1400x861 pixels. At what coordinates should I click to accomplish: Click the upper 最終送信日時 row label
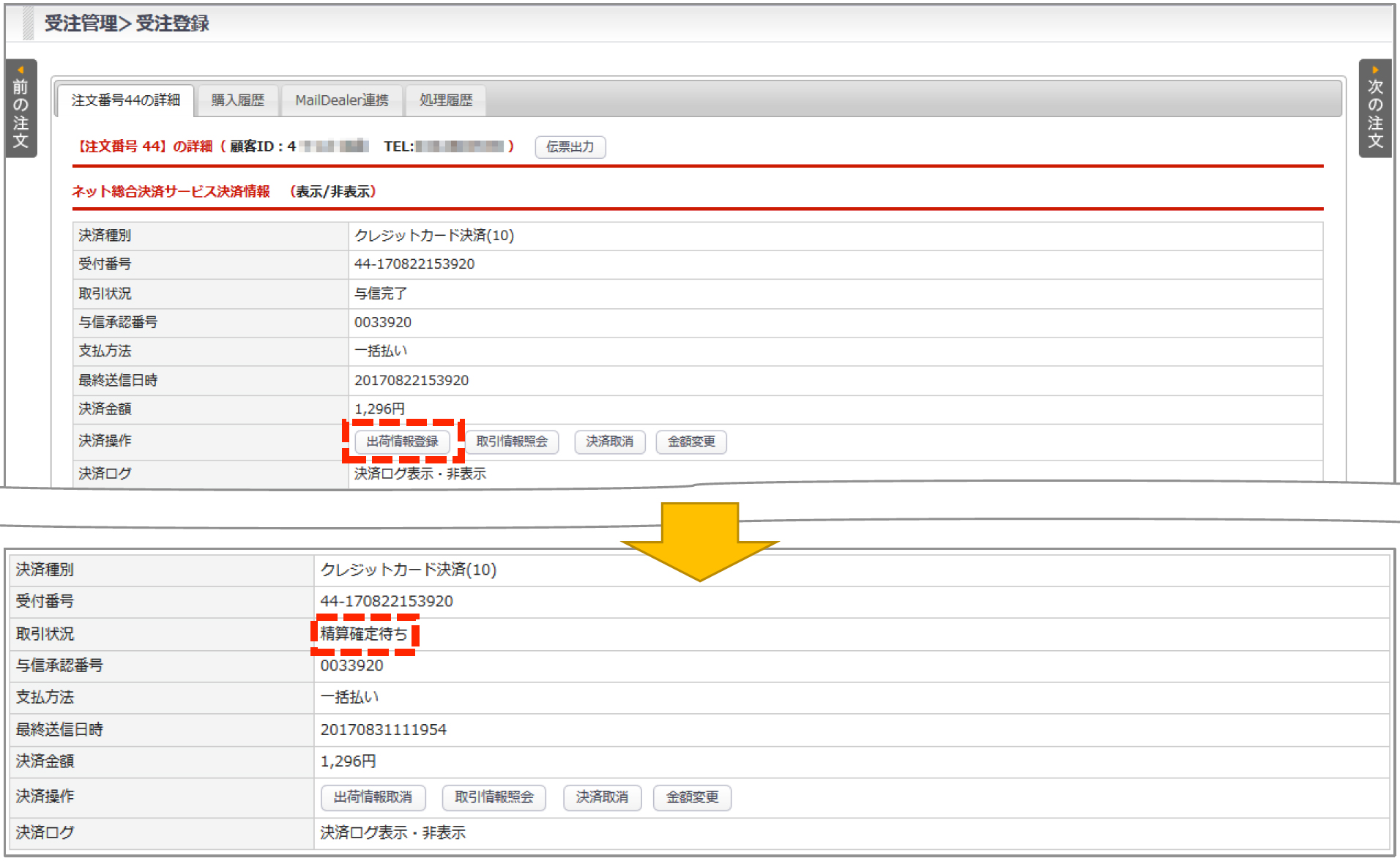(119, 381)
